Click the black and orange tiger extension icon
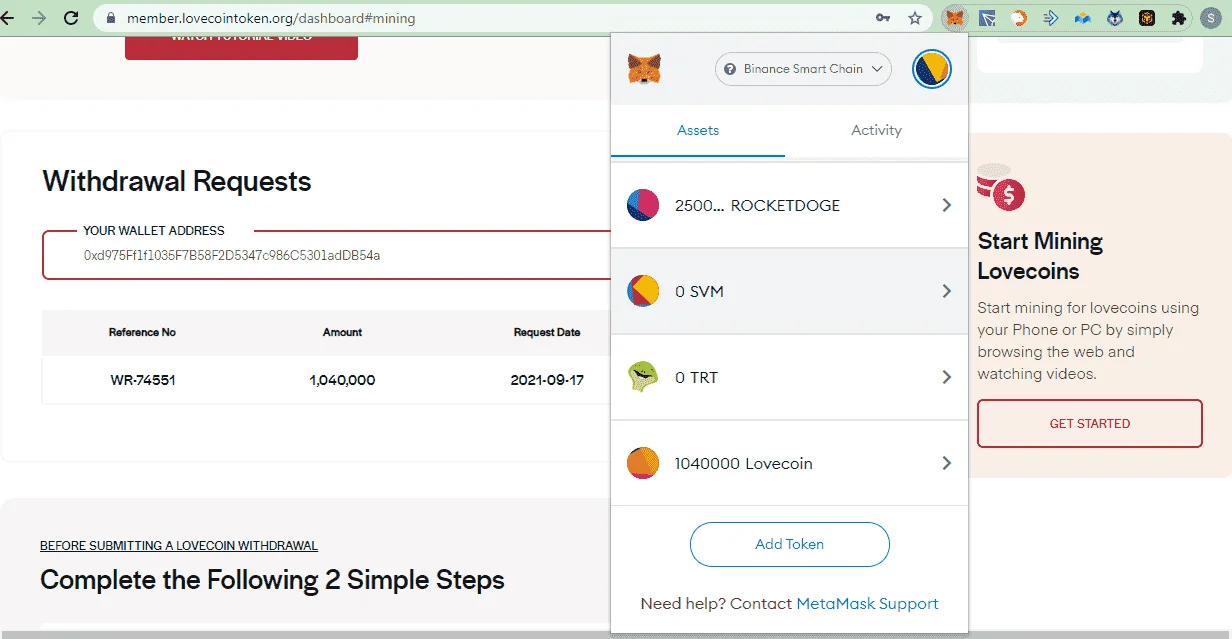Screen dimensions: 1232x639 pos(1147,18)
